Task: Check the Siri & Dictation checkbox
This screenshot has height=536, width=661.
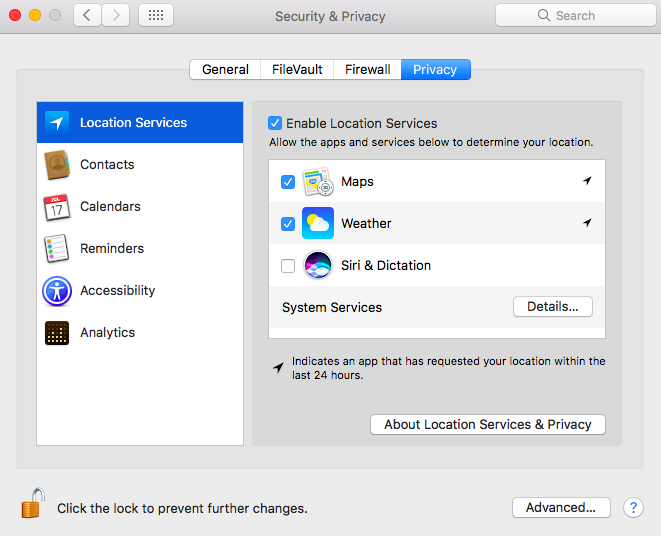Action: tap(288, 266)
